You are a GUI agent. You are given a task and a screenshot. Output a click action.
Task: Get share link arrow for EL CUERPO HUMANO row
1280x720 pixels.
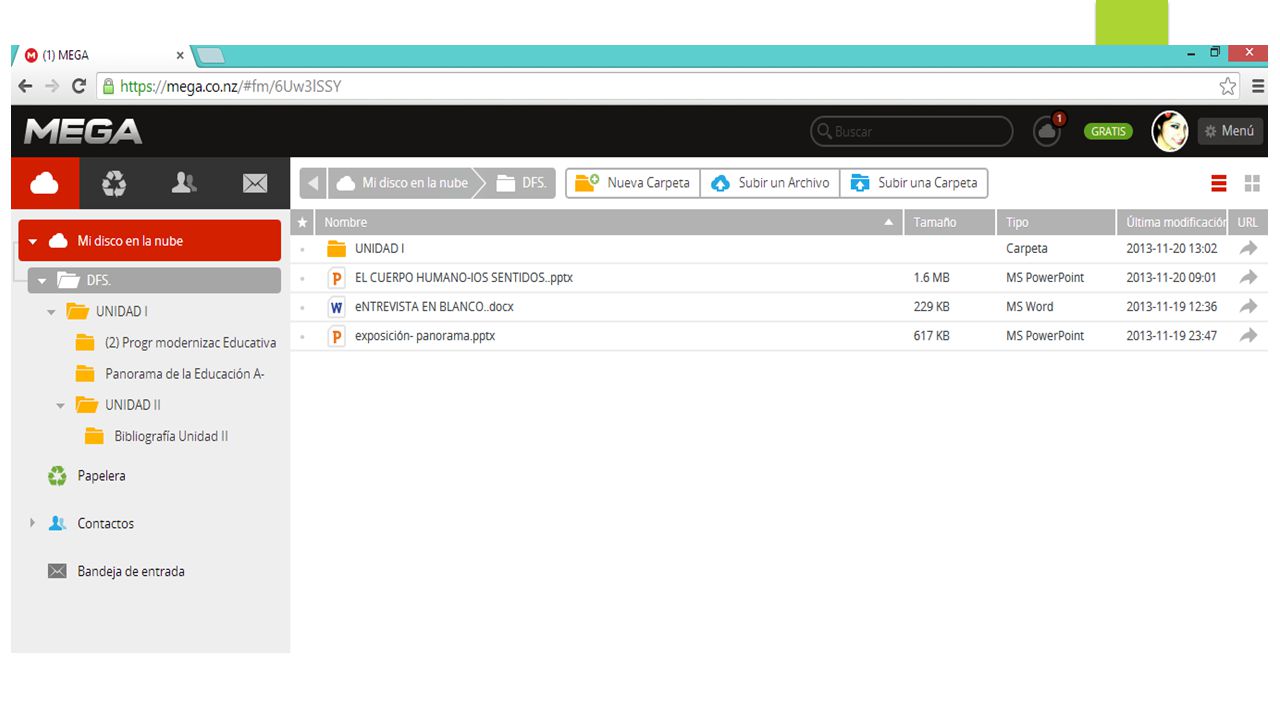coord(1248,277)
